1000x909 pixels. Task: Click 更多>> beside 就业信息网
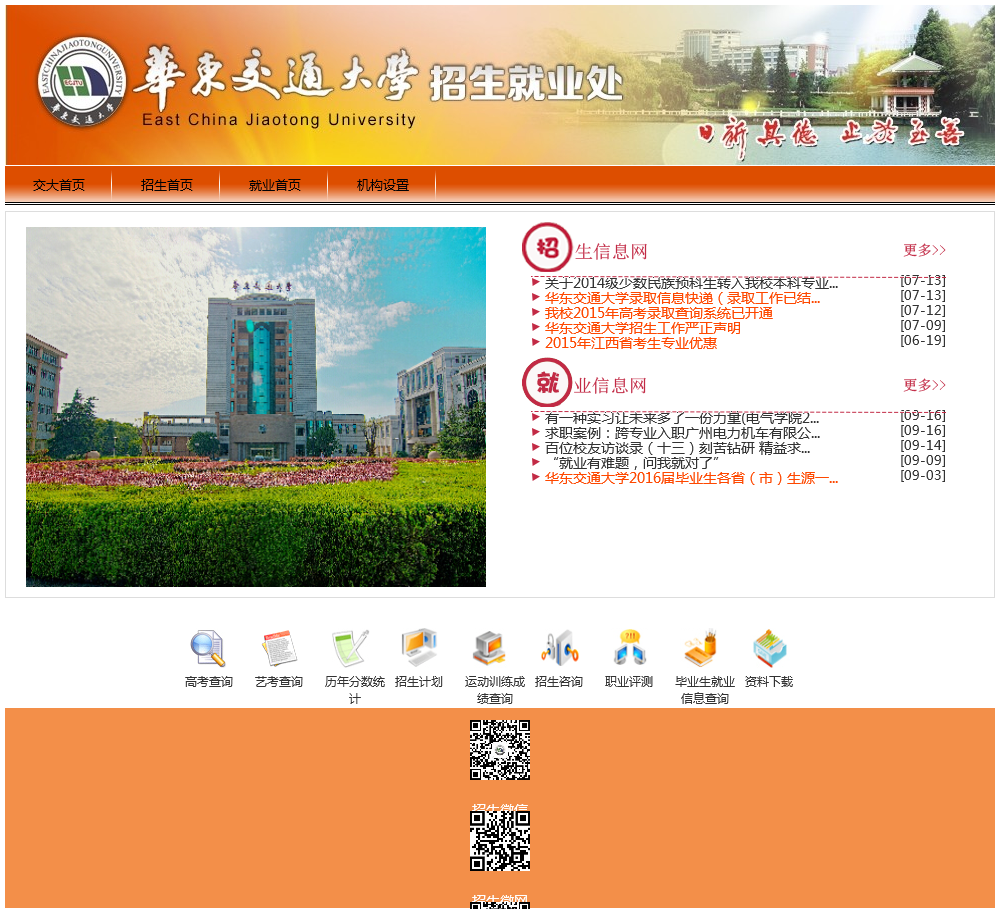[924, 385]
